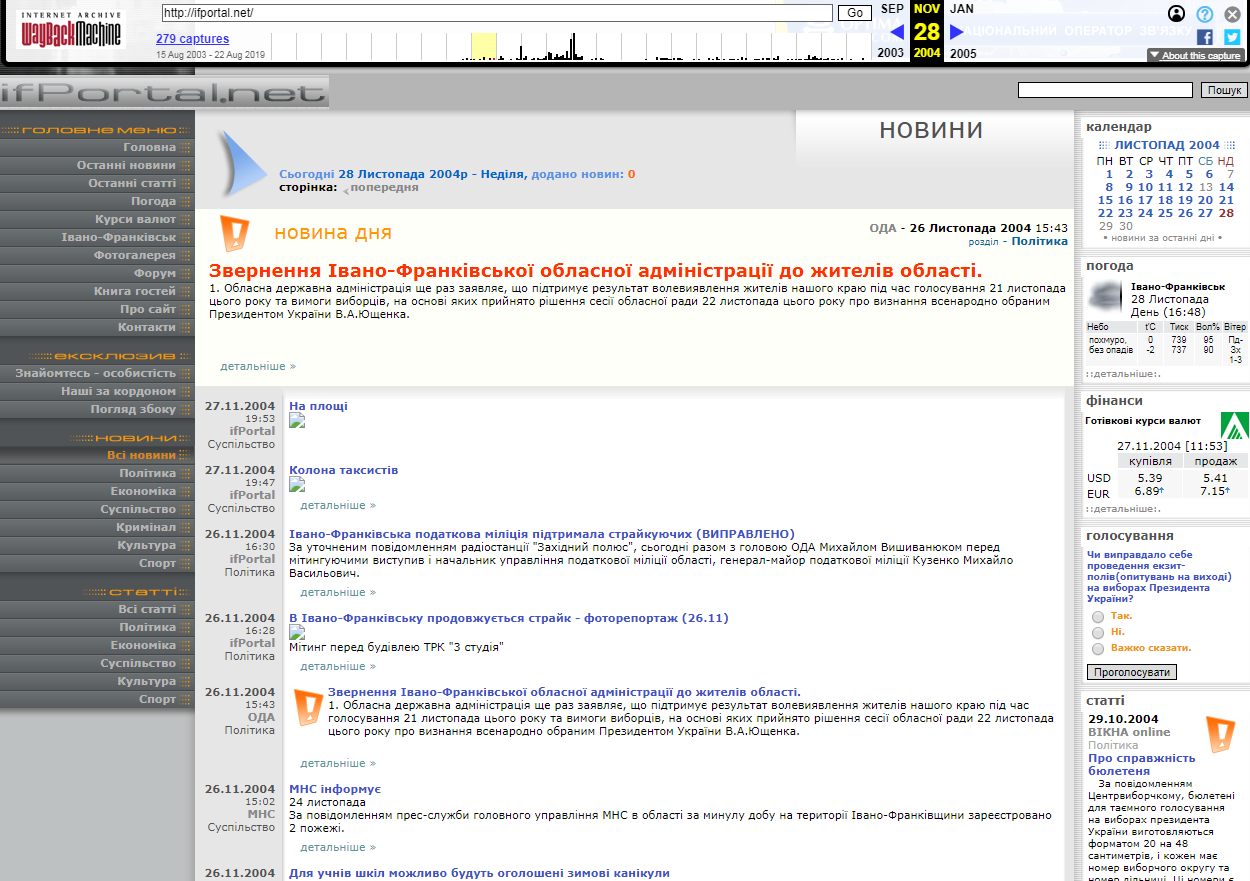
Task: Click the cloudy weather icon in погода
Action: pos(1106,297)
